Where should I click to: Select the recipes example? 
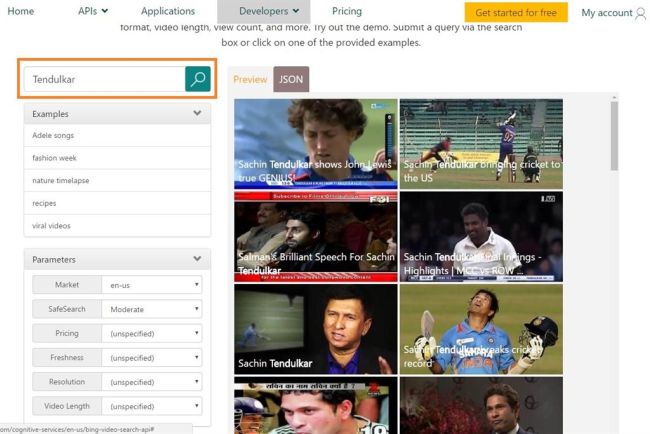point(117,203)
